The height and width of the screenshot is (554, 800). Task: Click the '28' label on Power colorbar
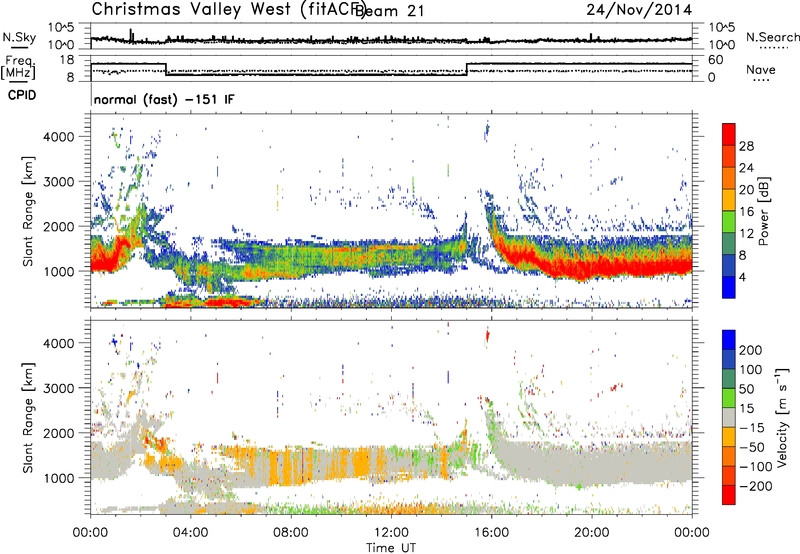[x=746, y=146]
